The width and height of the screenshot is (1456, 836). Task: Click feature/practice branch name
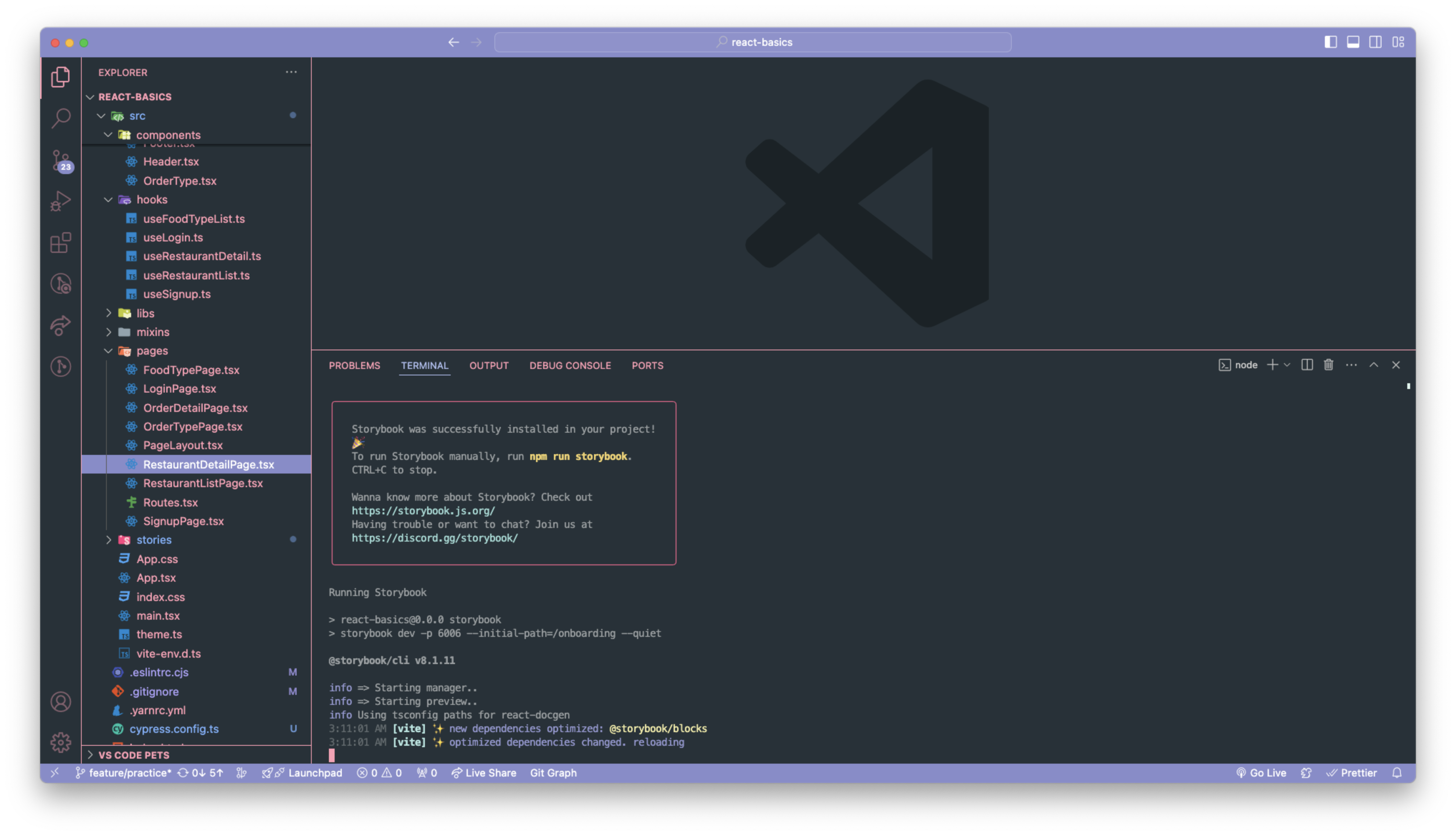(129, 773)
